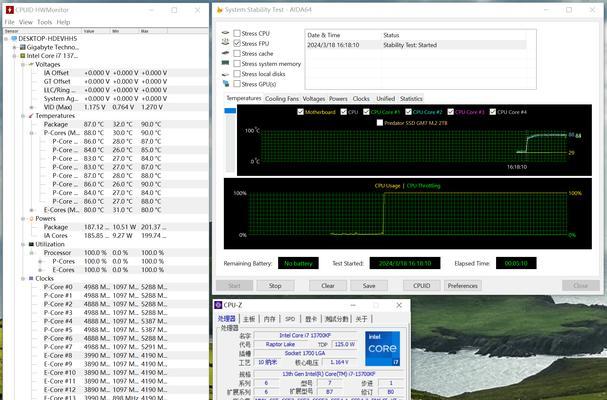Image resolution: width=607 pixels, height=400 pixels.
Task: Switch to the Cooling Fans tab
Action: 282,99
